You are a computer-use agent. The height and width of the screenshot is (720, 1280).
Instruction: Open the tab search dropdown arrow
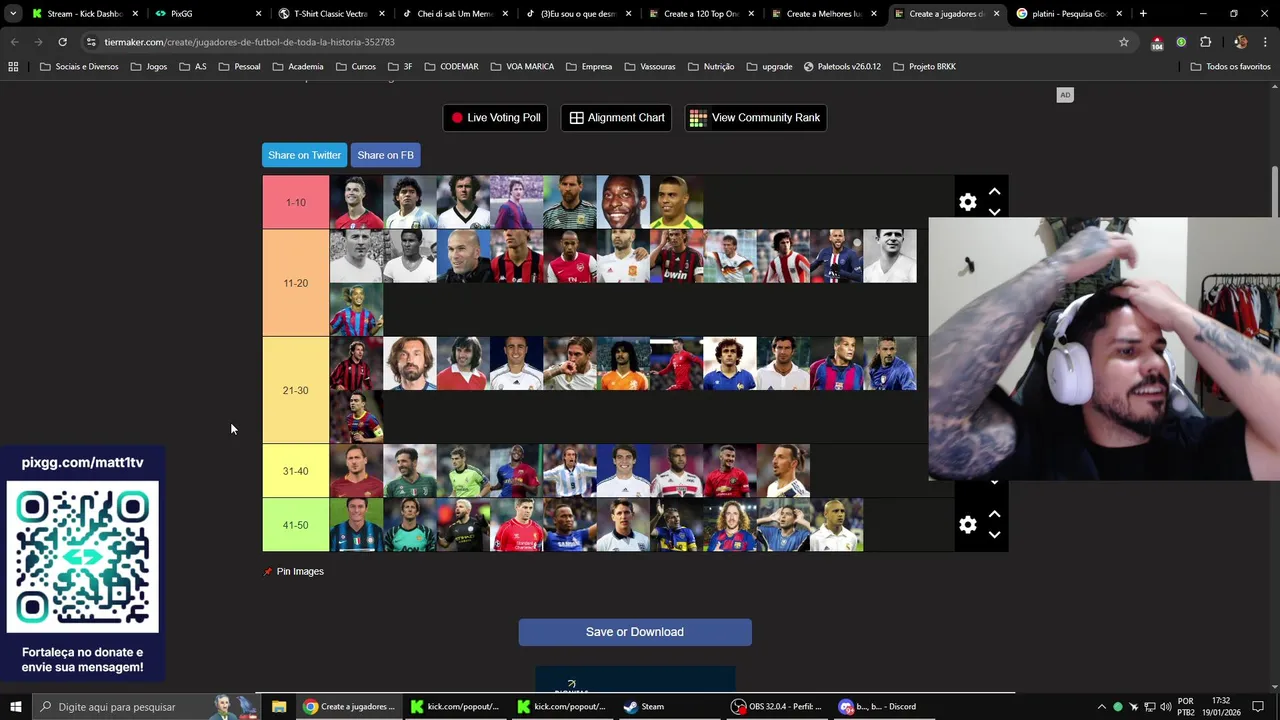(13, 14)
